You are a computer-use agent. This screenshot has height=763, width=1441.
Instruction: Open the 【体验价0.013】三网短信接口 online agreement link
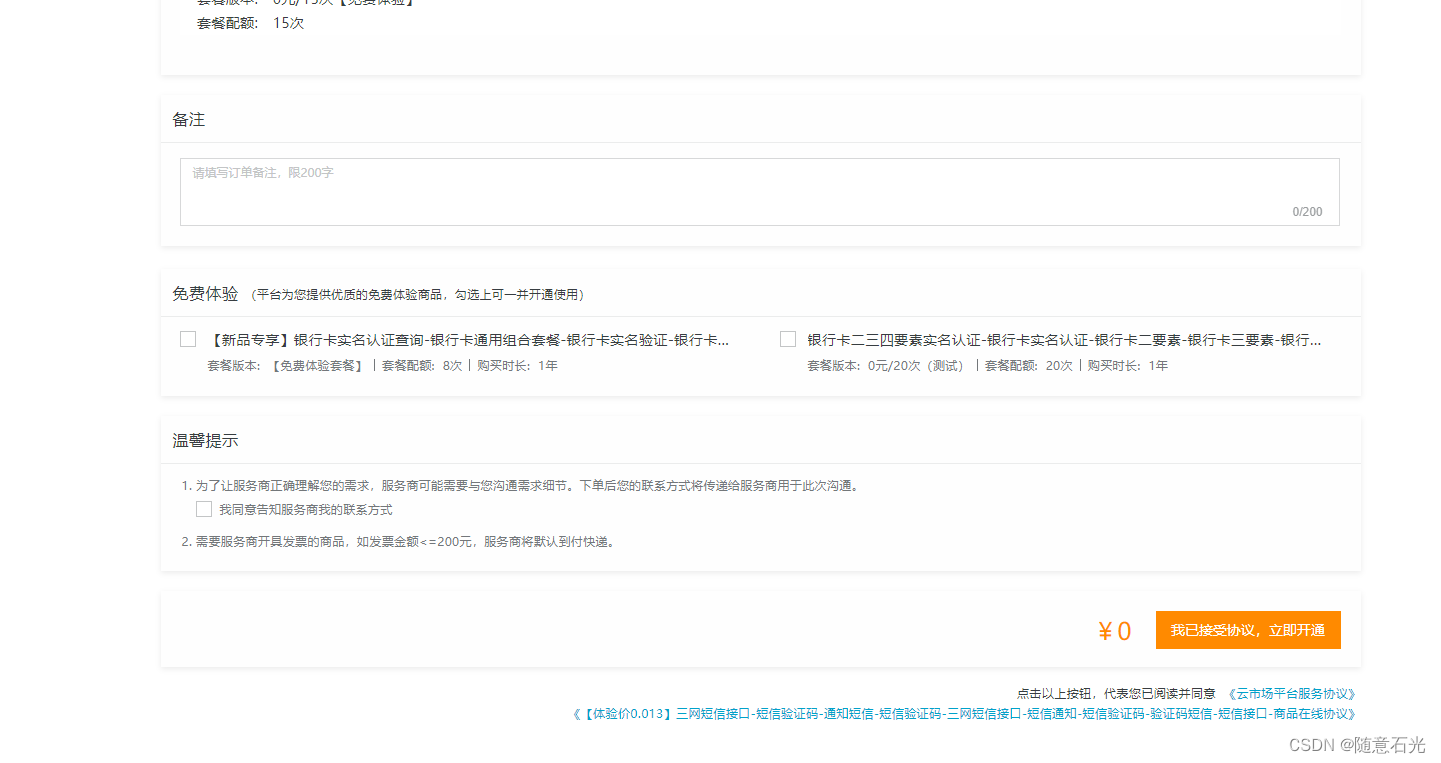pyautogui.click(x=963, y=714)
